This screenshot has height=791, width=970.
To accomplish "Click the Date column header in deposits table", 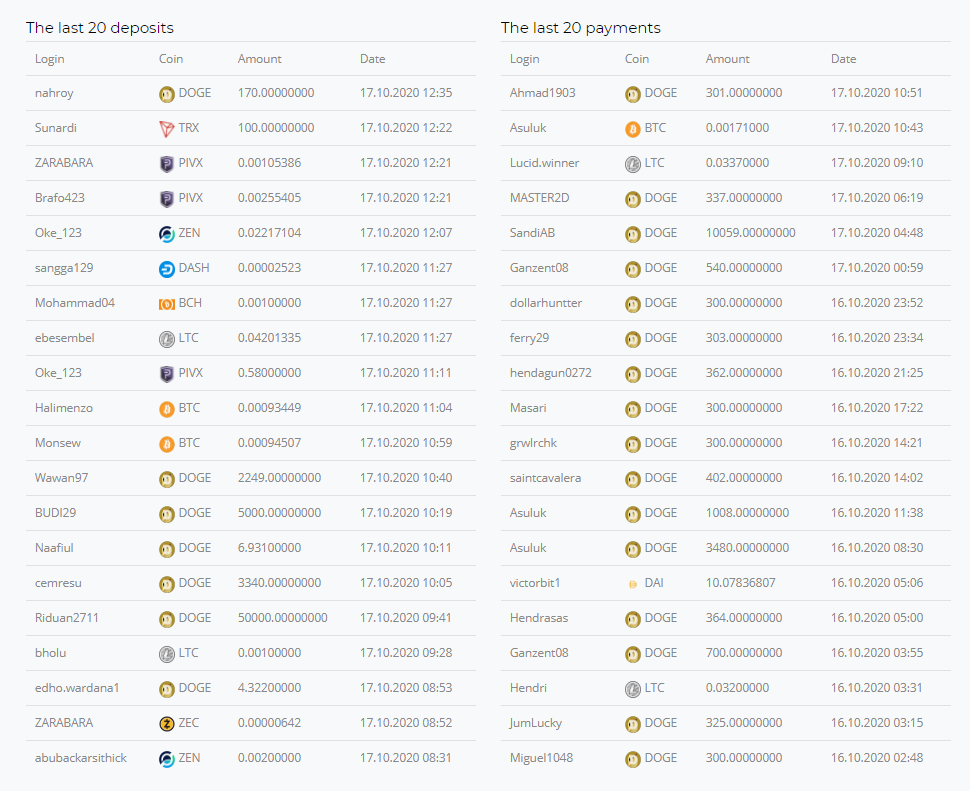I will click(x=372, y=59).
